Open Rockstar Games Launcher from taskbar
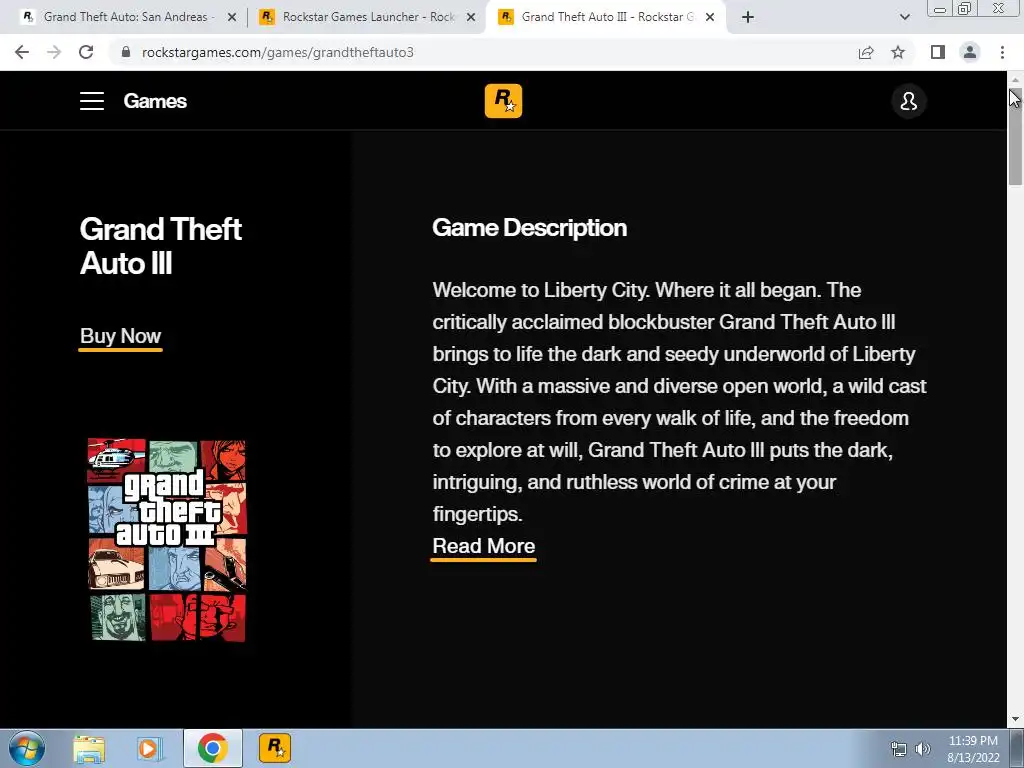Image resolution: width=1024 pixels, height=768 pixels. (x=275, y=748)
